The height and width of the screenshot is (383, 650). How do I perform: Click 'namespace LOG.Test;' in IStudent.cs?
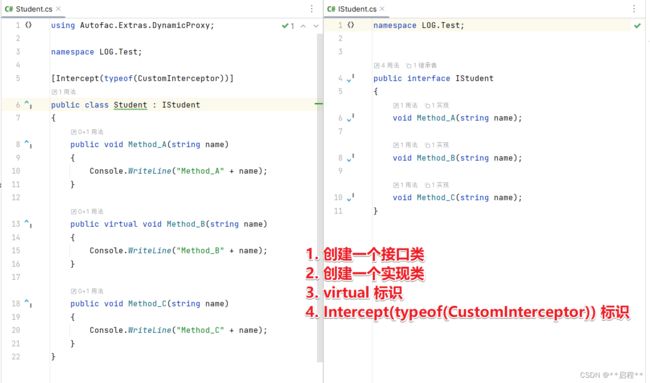[x=419, y=25]
